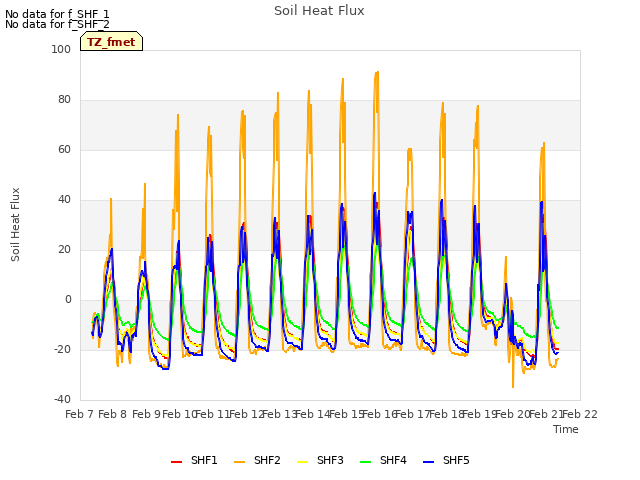The image size is (640, 480).
Task: Click the 'No data for f_SHF_1' message
Action: point(57,14)
